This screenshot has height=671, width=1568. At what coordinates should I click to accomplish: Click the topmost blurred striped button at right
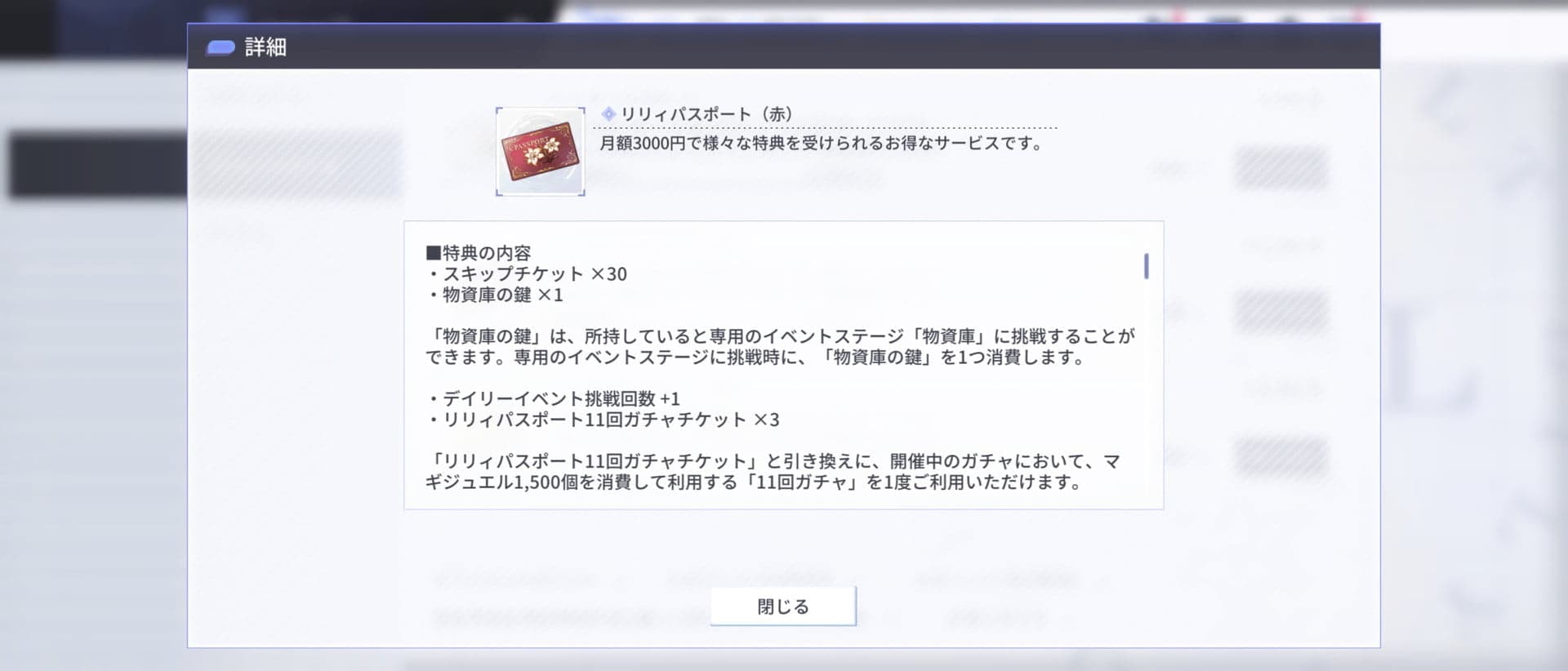[1281, 168]
